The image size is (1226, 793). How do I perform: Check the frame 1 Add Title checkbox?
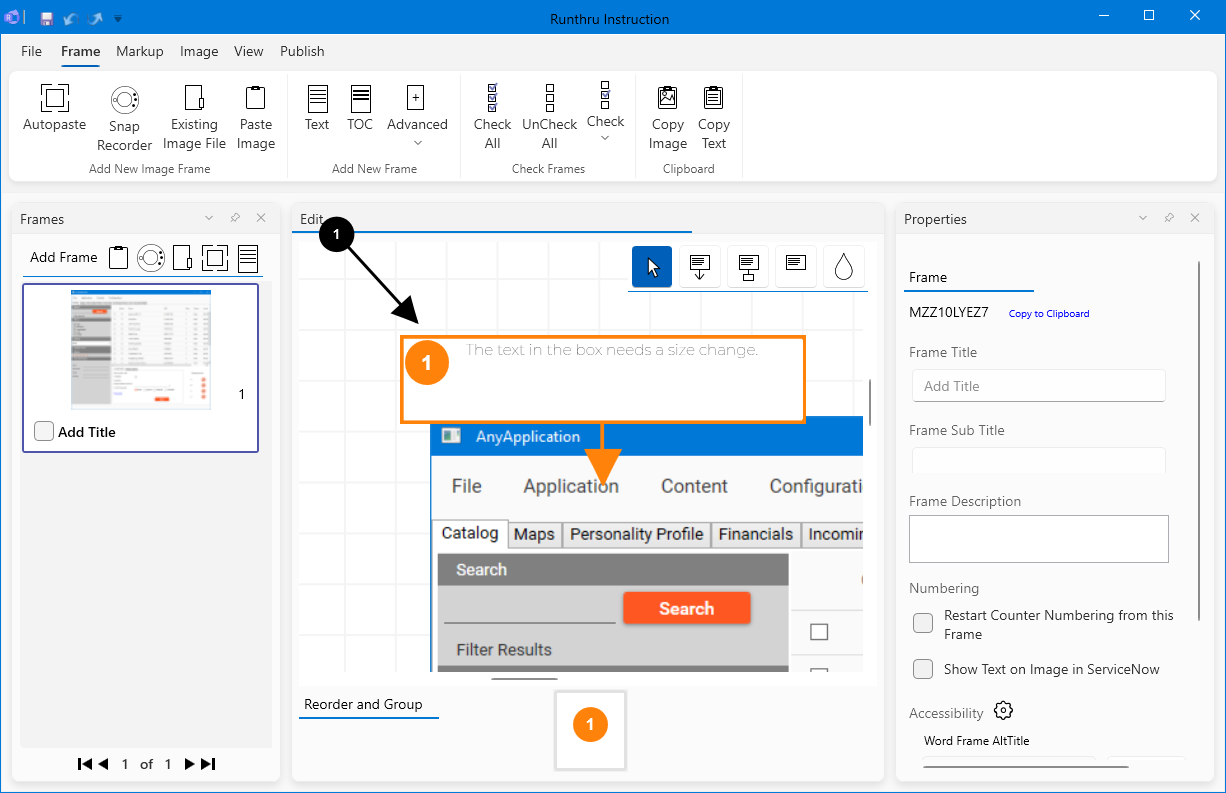click(x=44, y=431)
